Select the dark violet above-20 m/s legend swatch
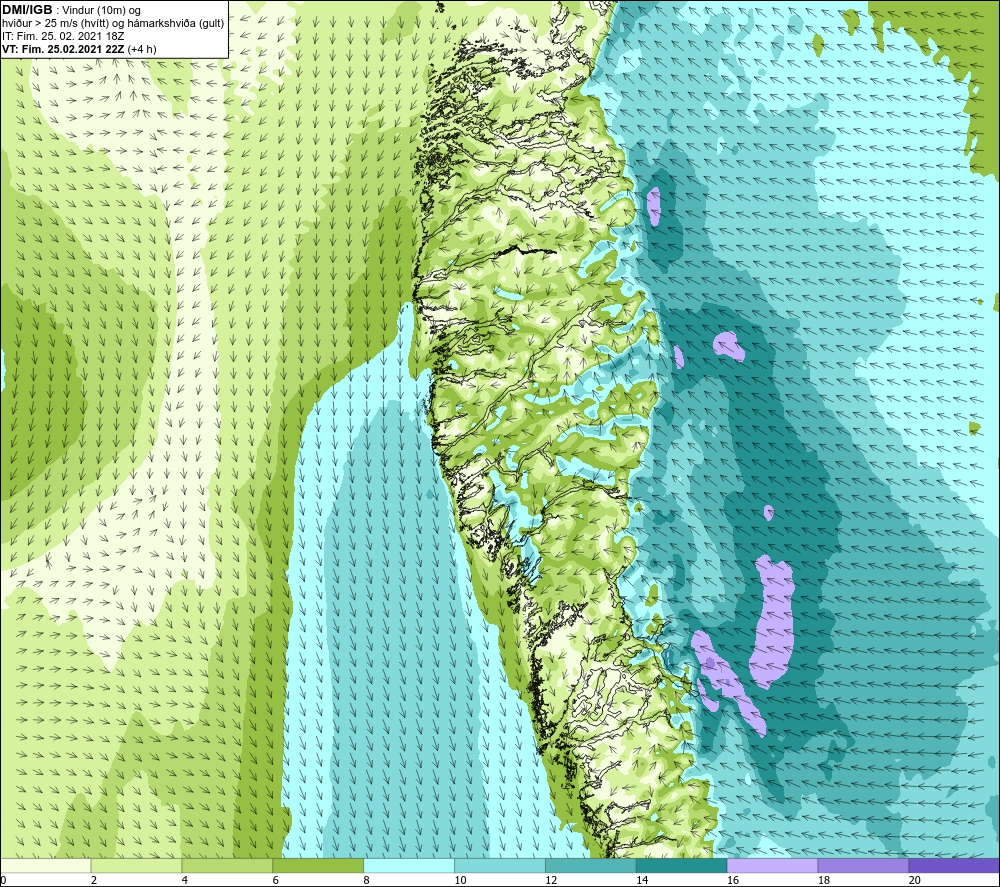 (x=954, y=865)
